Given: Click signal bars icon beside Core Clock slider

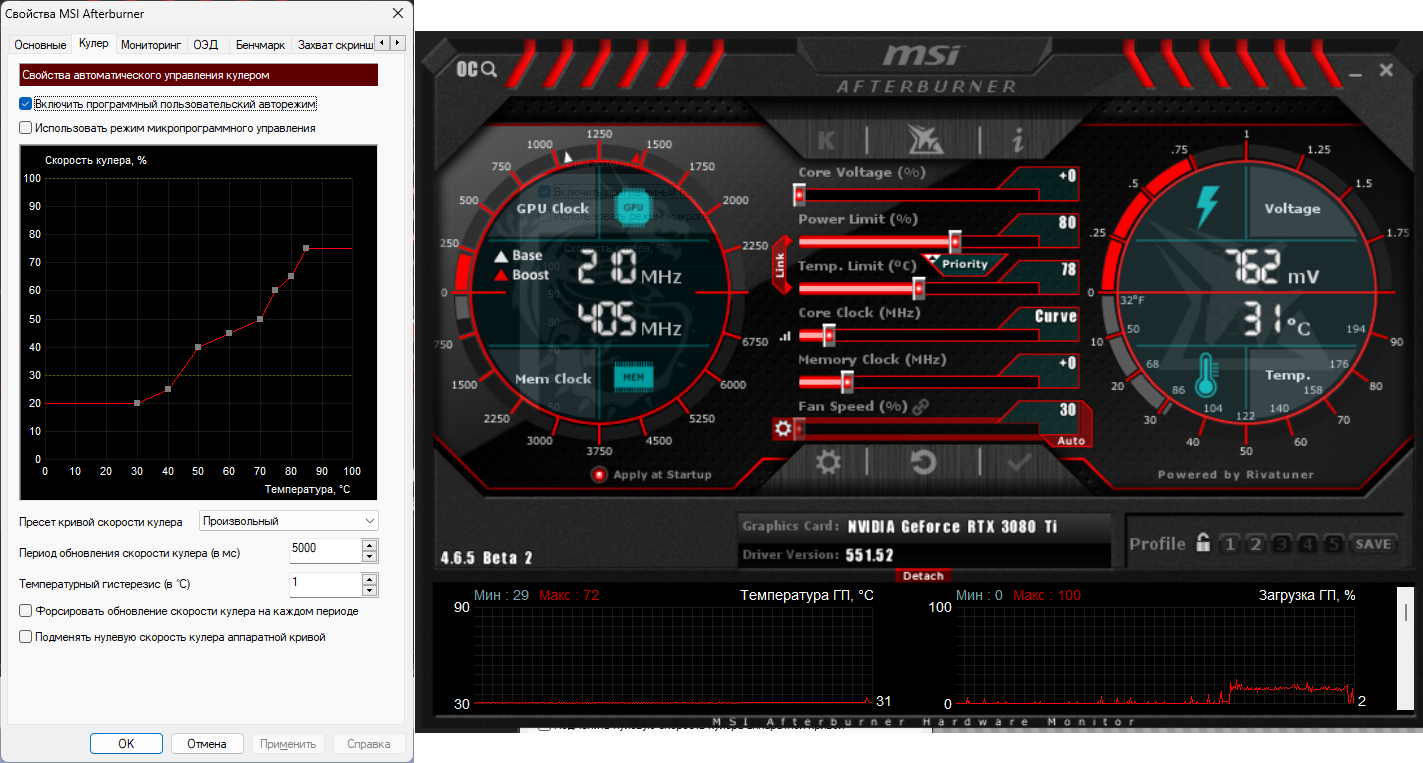Looking at the screenshot, I should 785,337.
